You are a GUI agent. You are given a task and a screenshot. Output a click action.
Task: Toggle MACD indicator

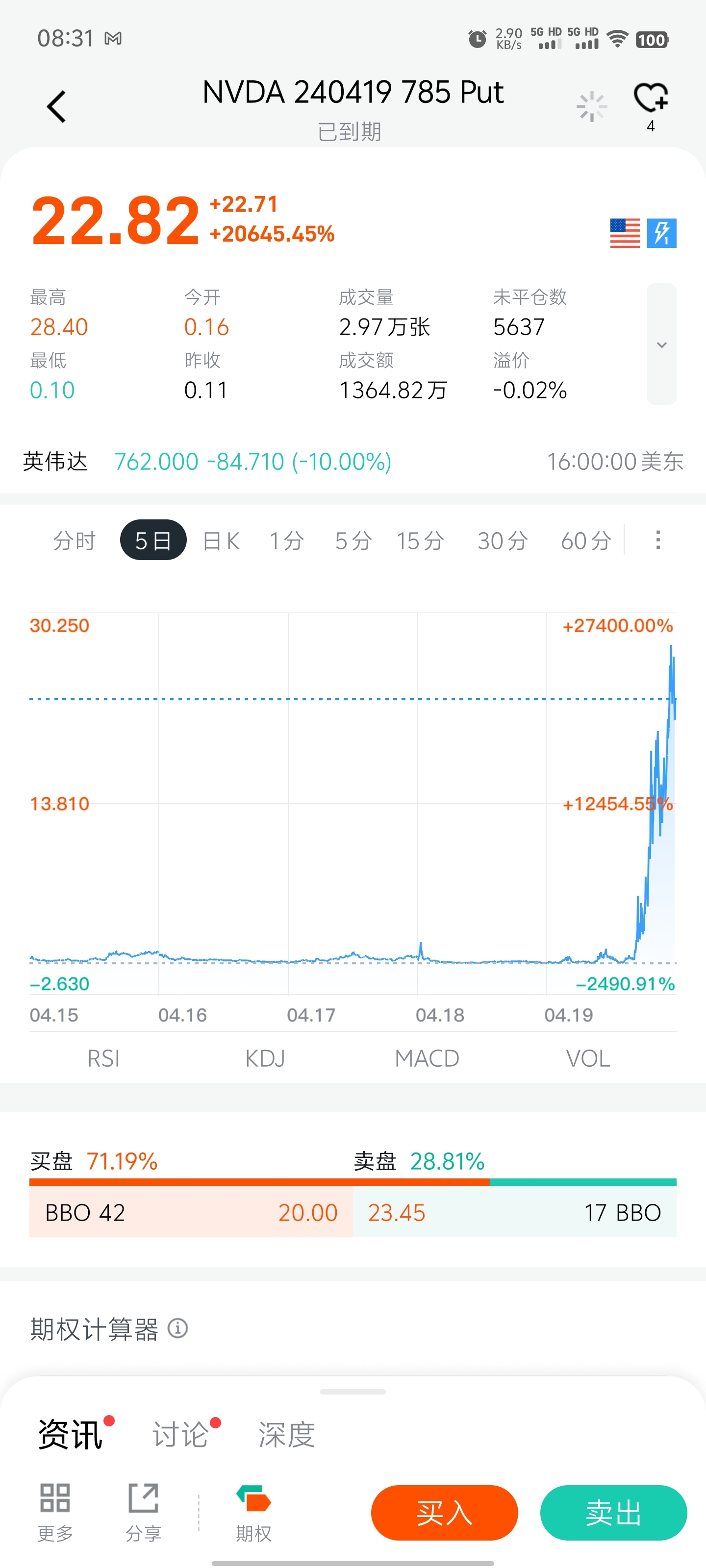click(427, 1058)
